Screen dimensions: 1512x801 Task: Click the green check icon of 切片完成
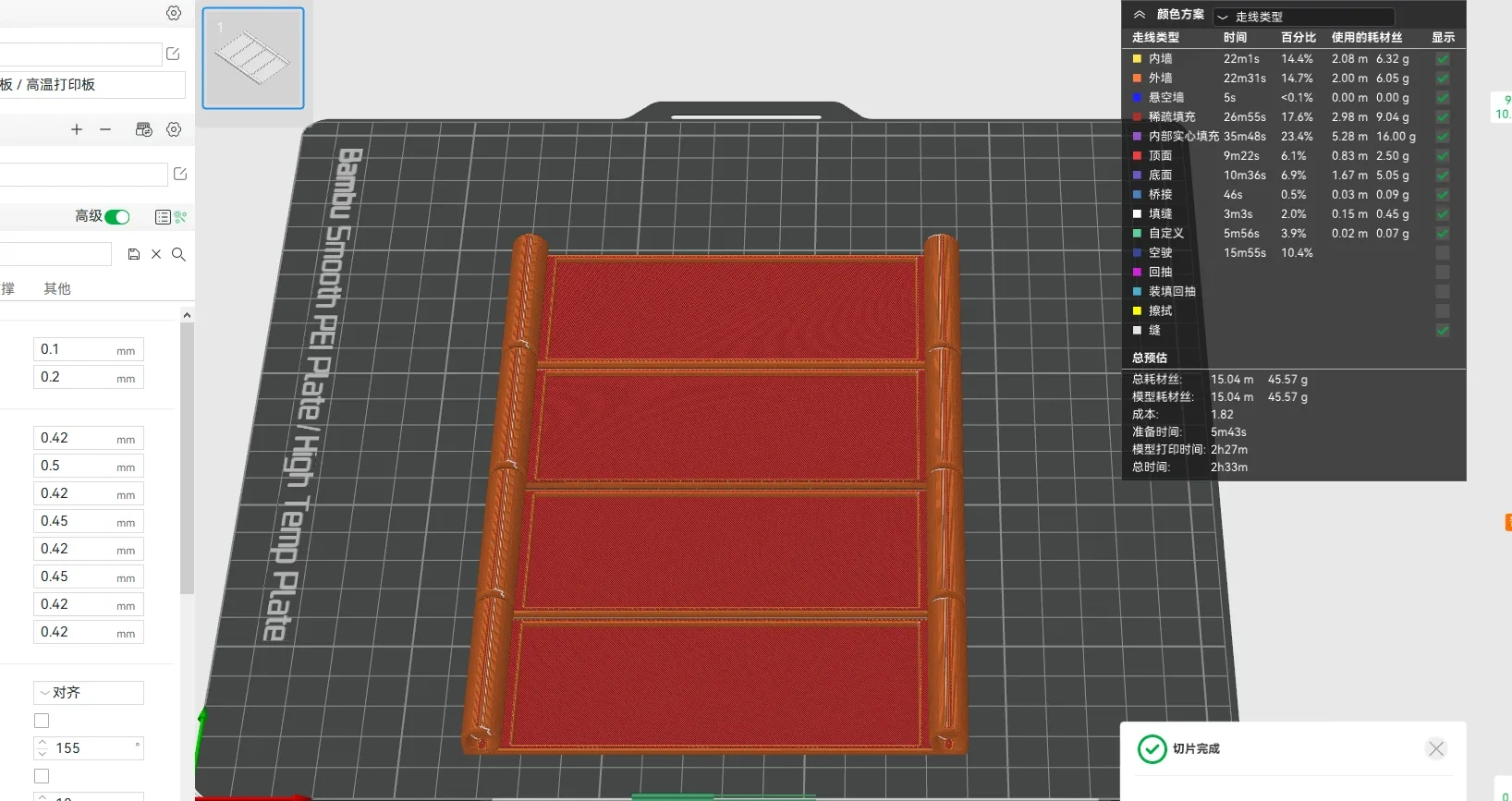(1152, 749)
